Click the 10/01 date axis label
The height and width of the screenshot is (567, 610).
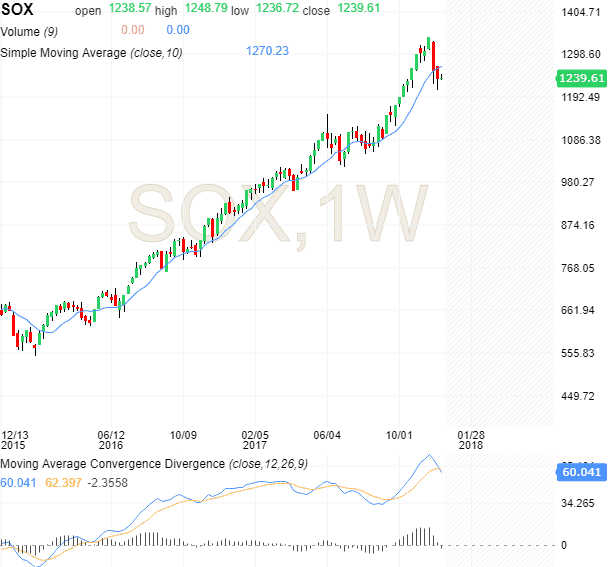click(x=400, y=435)
